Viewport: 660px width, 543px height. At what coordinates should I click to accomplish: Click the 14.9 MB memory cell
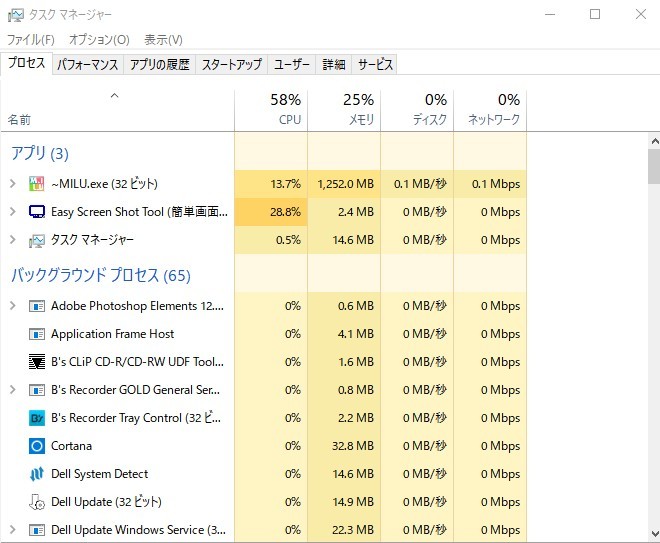point(344,502)
